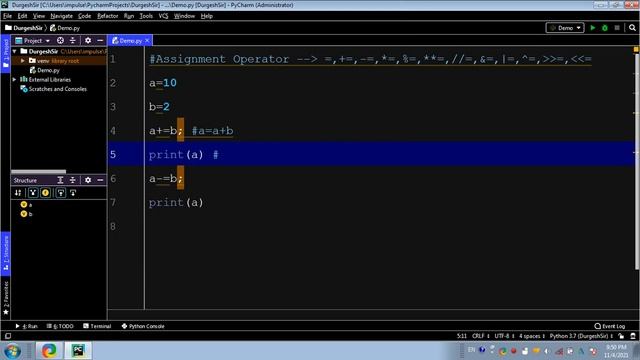Click PyCharm icon in Windows taskbar
Image resolution: width=640 pixels, height=360 pixels.
78,351
